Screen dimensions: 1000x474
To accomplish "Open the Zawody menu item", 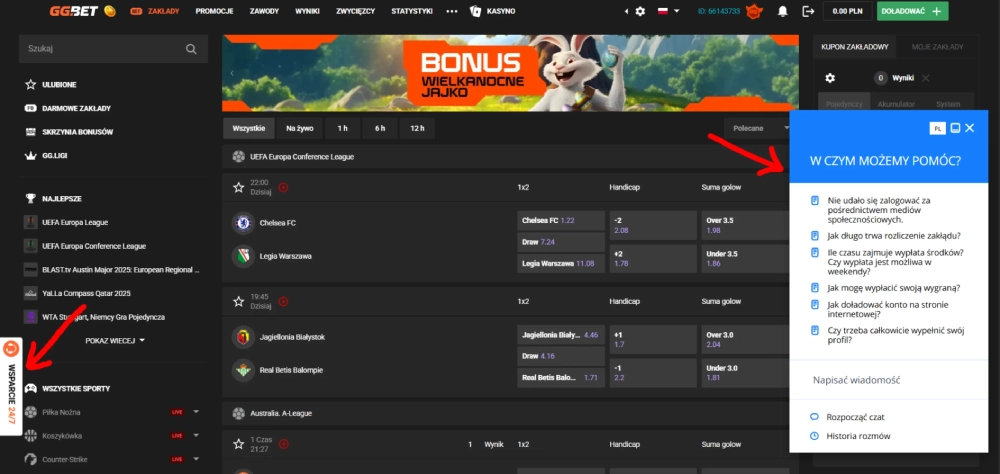I will coord(265,11).
